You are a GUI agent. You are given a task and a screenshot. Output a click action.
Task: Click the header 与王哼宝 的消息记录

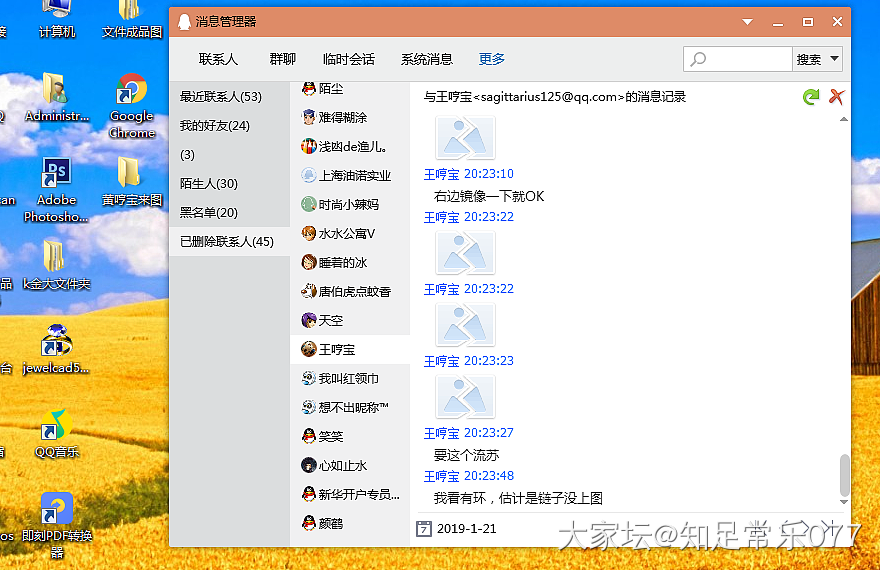pyautogui.click(x=554, y=96)
